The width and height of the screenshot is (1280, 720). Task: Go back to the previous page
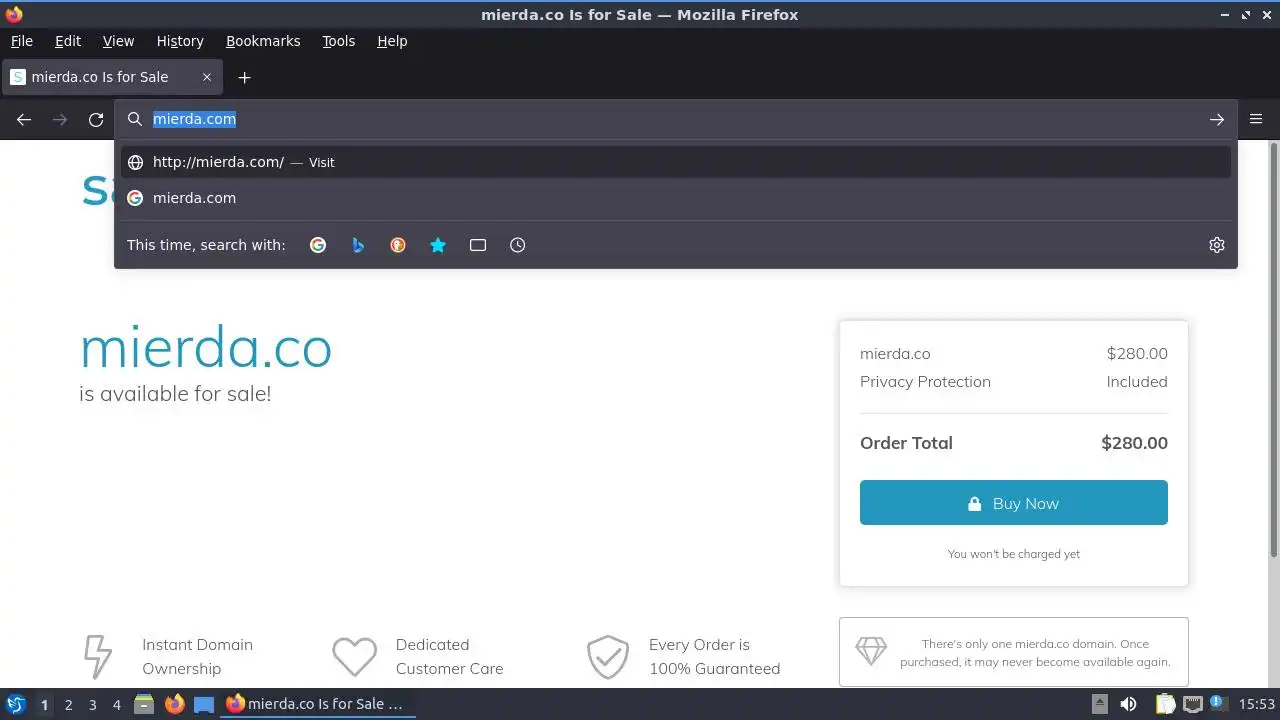point(24,119)
